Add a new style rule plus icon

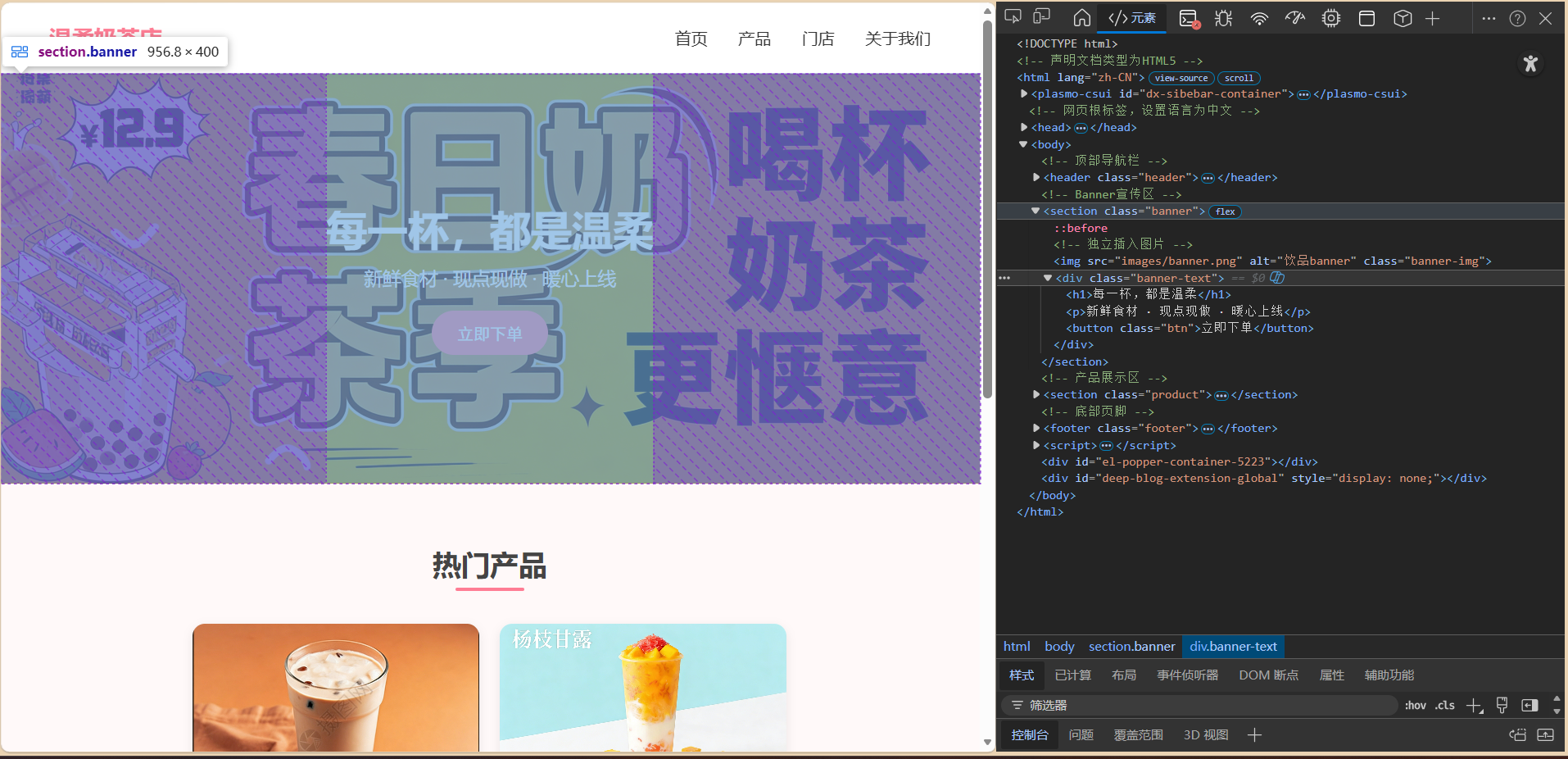1474,705
